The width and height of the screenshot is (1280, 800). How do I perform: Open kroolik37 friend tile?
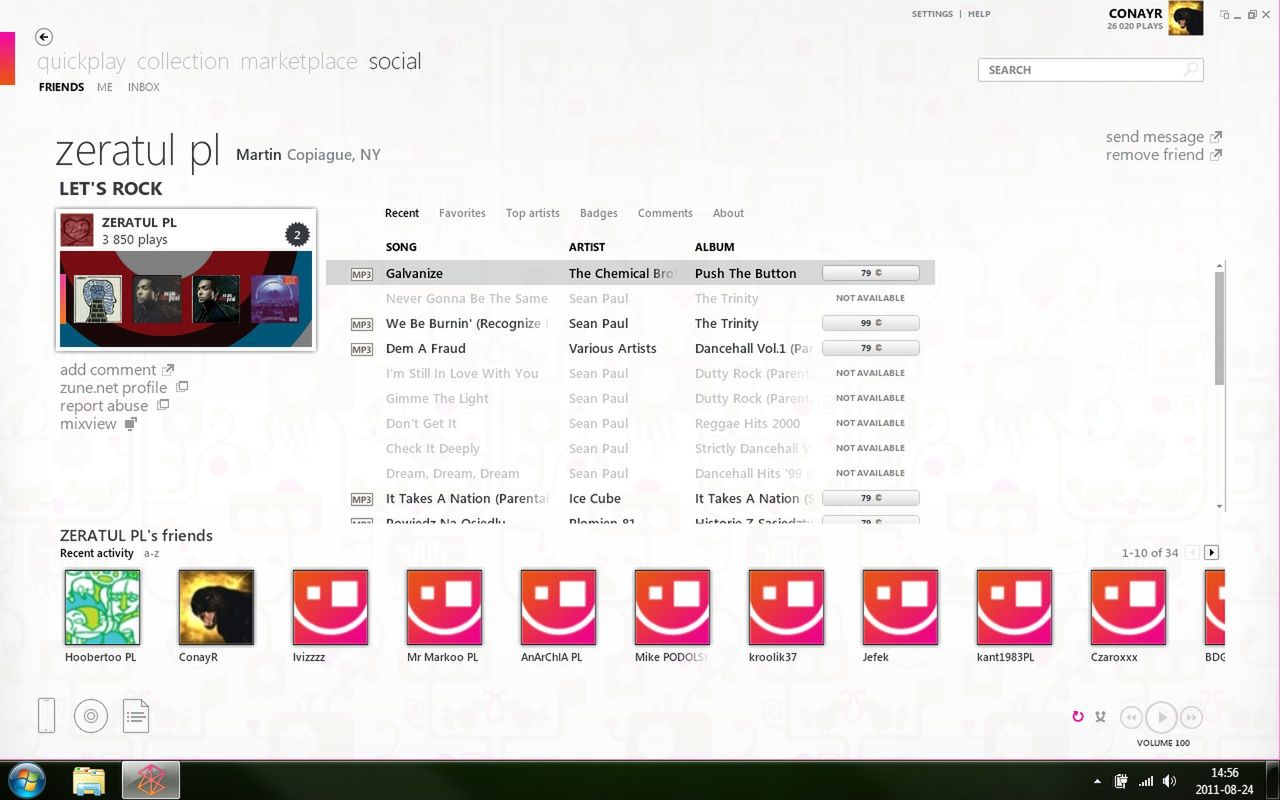[786, 607]
